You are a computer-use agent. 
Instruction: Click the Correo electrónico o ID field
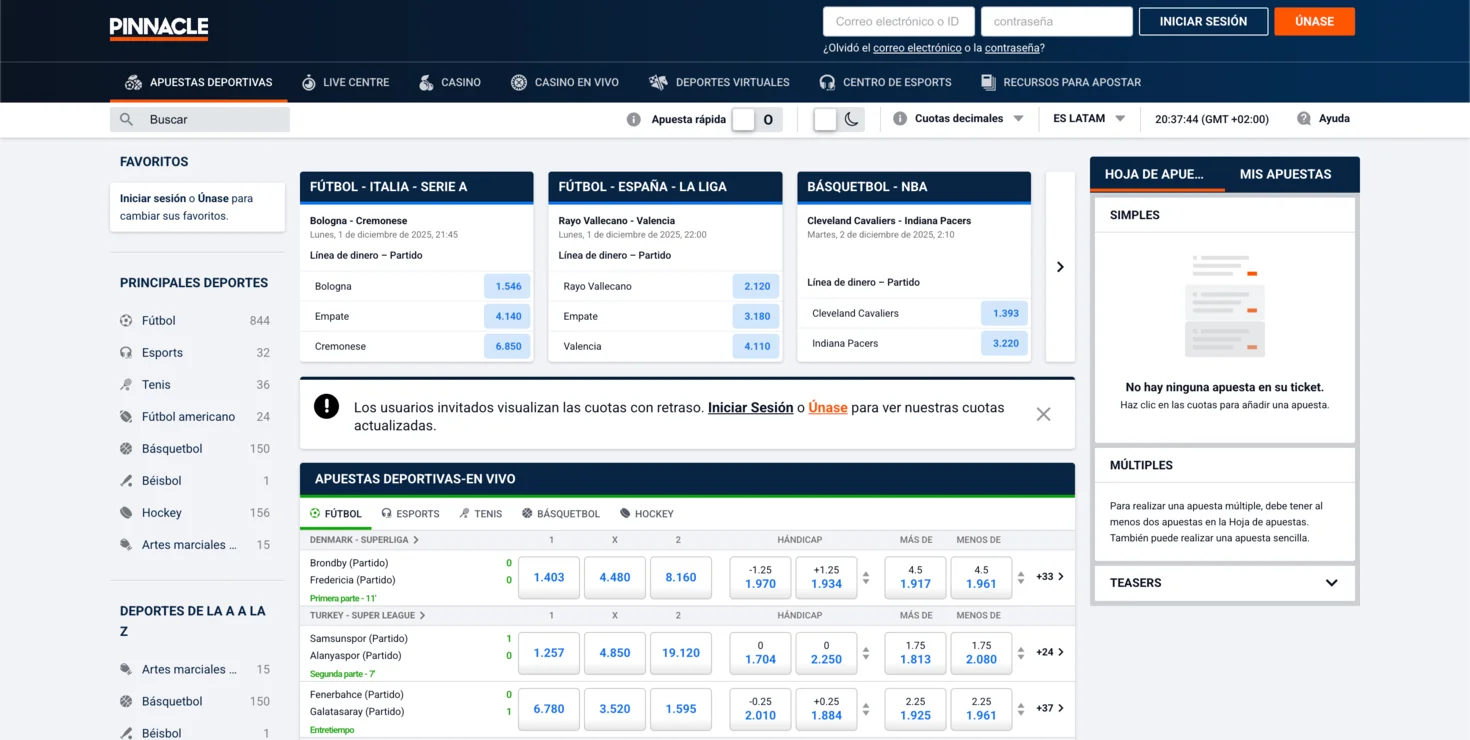pyautogui.click(x=898, y=21)
